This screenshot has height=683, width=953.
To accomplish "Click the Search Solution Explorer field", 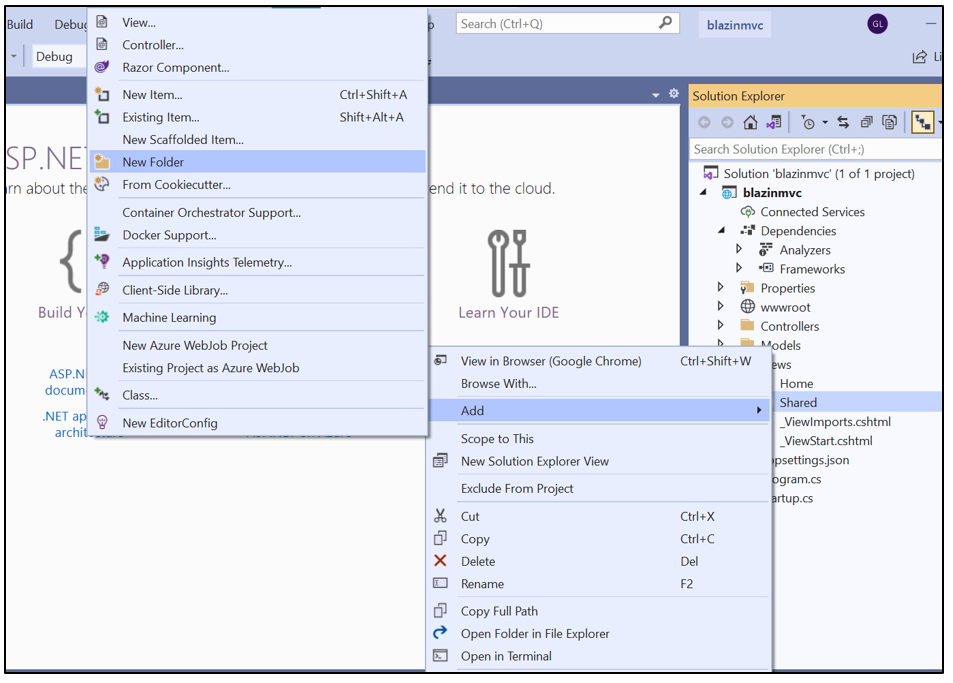I will pyautogui.click(x=810, y=149).
